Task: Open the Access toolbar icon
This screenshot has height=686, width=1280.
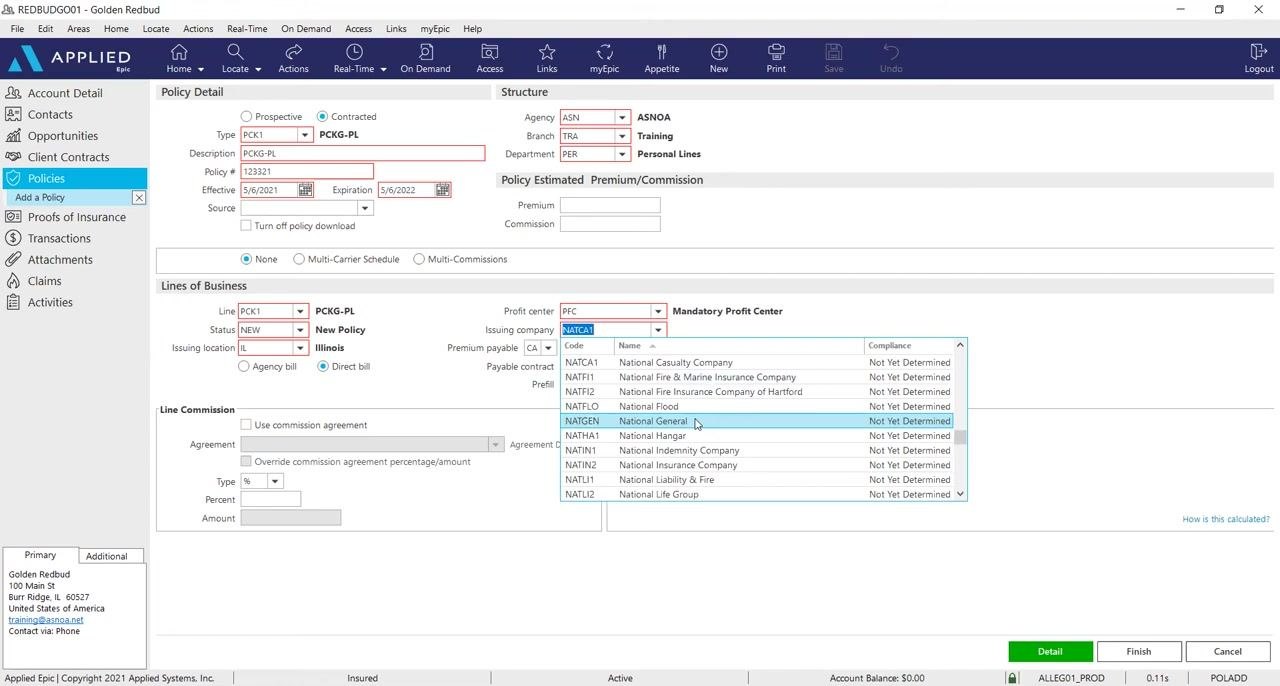Action: pos(490,58)
